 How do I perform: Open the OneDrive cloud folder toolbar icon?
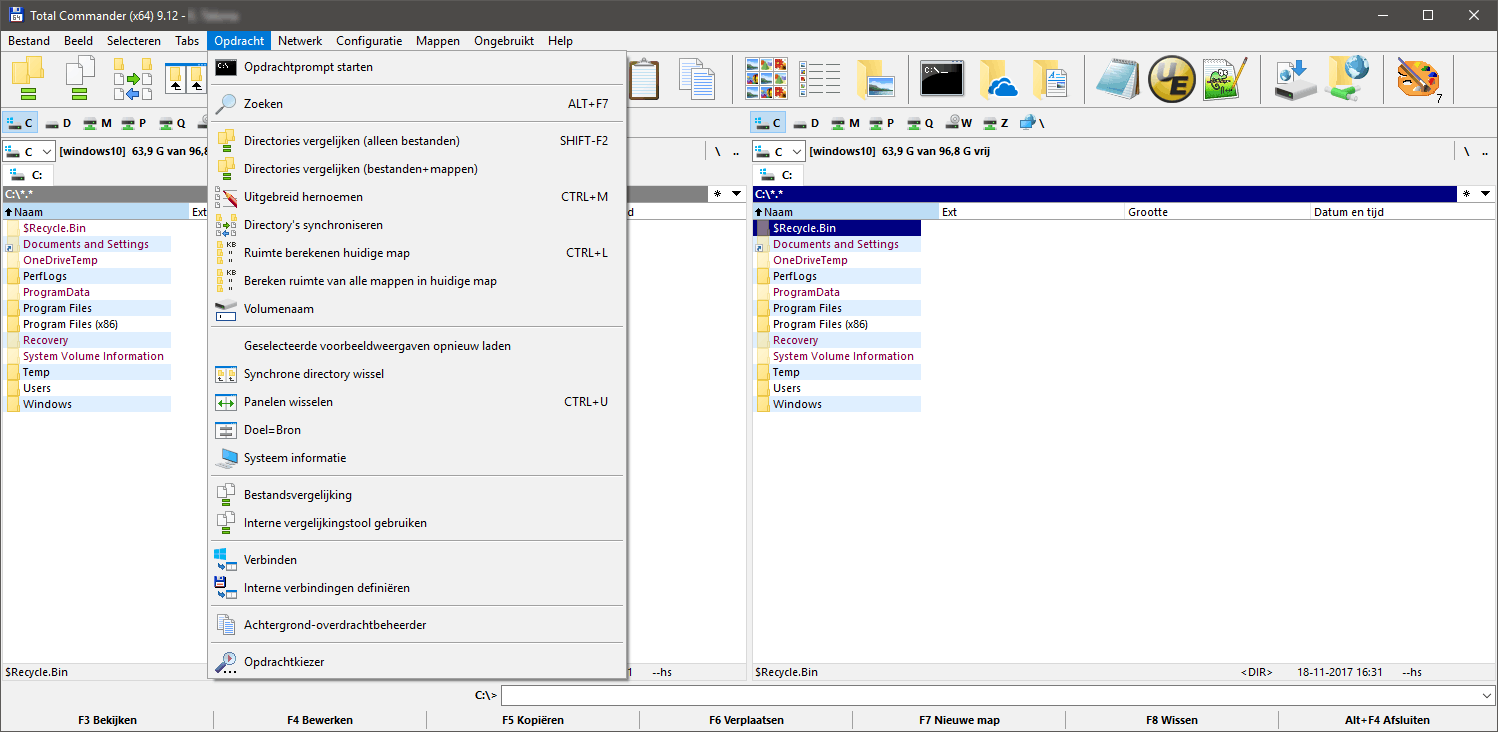point(998,78)
